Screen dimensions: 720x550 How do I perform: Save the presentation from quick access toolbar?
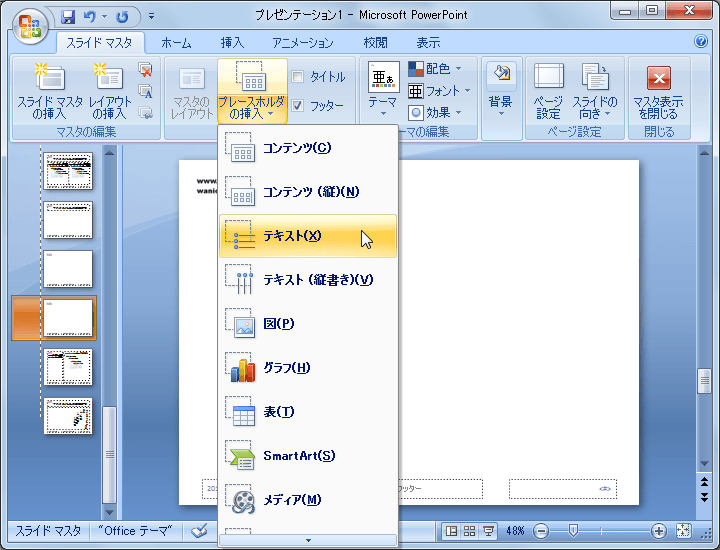point(68,17)
